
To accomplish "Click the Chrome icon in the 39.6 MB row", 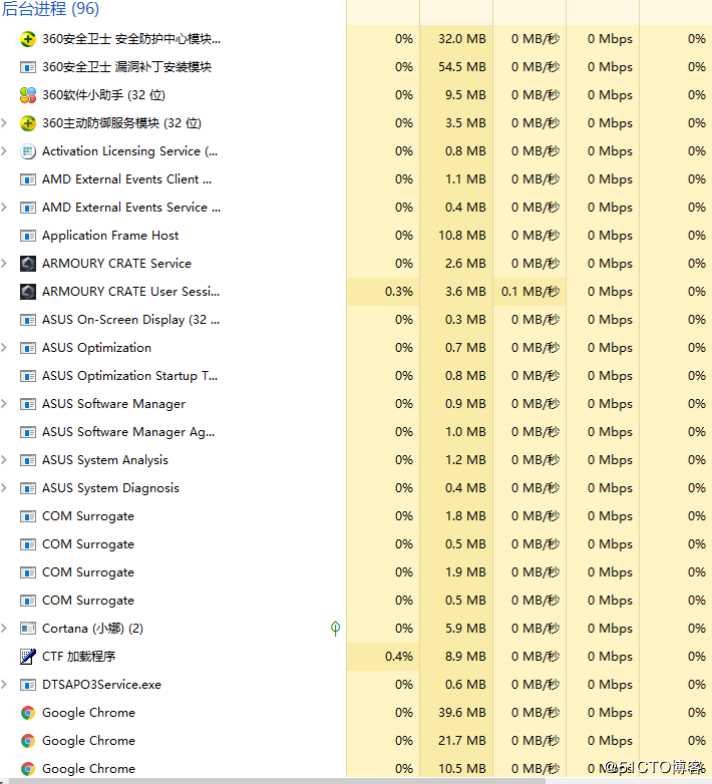I will coord(28,712).
